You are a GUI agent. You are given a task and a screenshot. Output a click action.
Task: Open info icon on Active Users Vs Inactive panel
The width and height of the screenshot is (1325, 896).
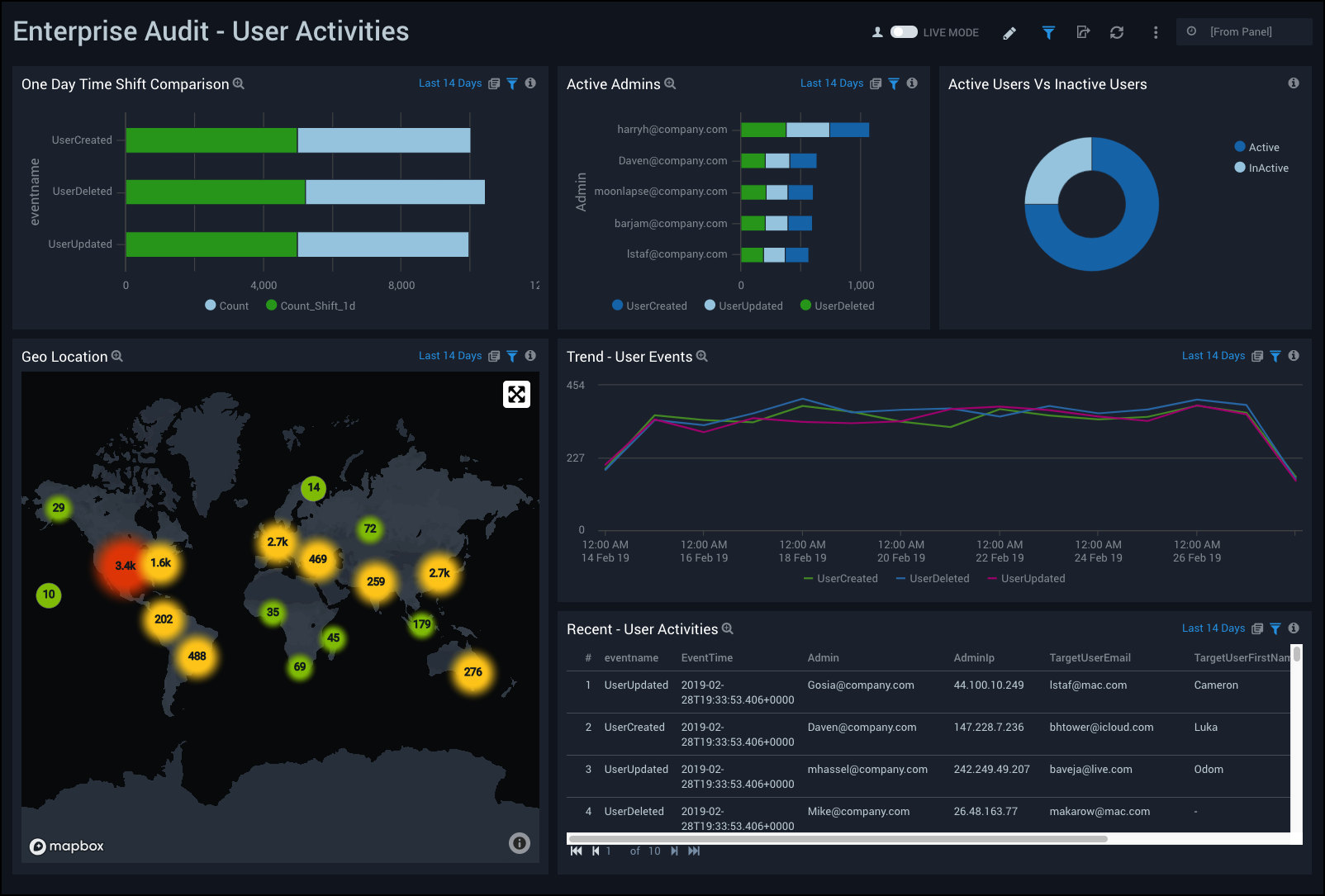[1294, 83]
